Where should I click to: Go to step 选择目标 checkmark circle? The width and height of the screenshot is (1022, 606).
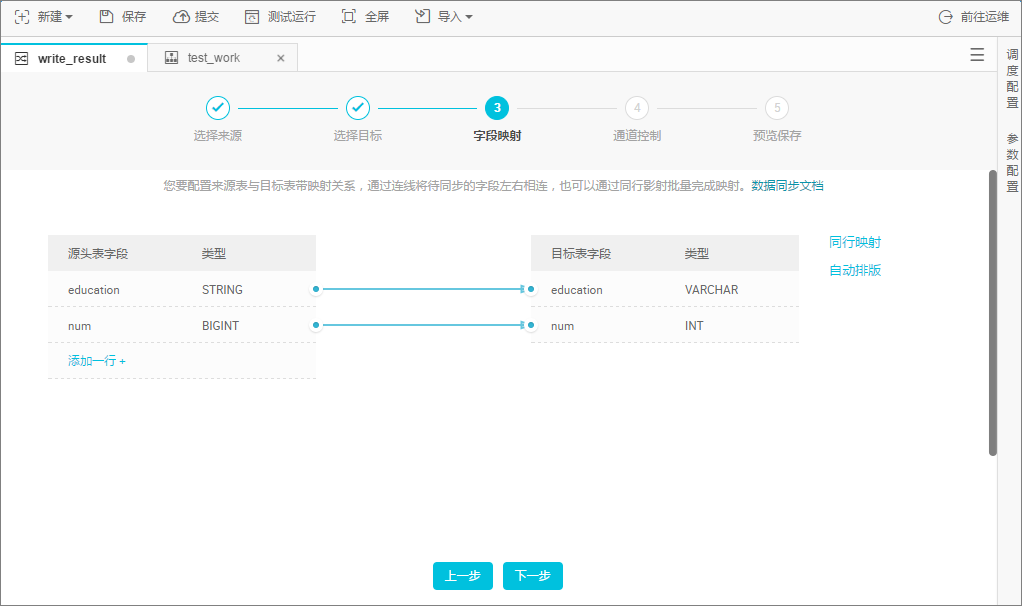click(x=358, y=108)
